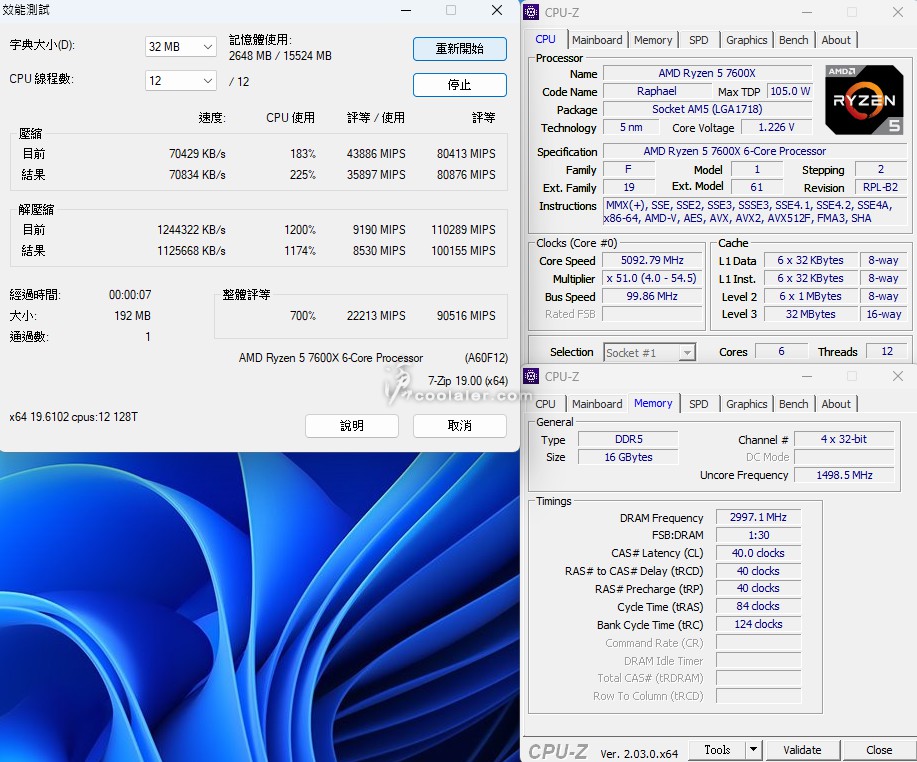Click the Level 3 cache value 32 MBytes
This screenshot has height=762, width=917.
click(x=811, y=314)
